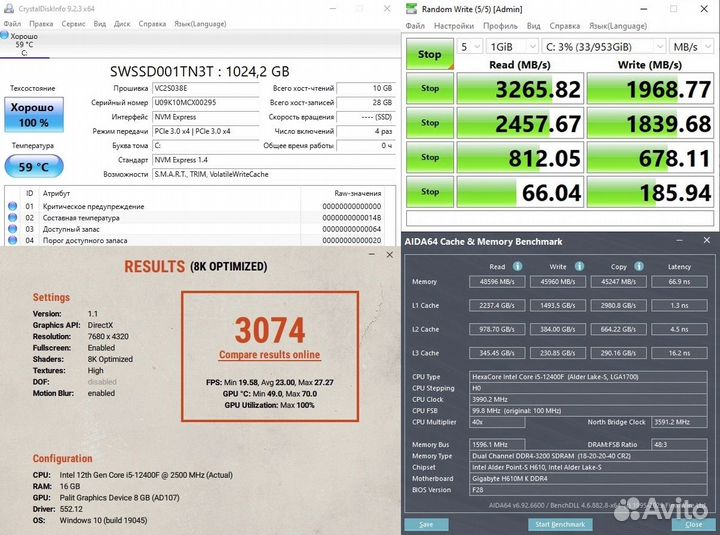Open Вид menu in CrystalDiskInfo
The width and height of the screenshot is (720, 535).
pyautogui.click(x=100, y=24)
